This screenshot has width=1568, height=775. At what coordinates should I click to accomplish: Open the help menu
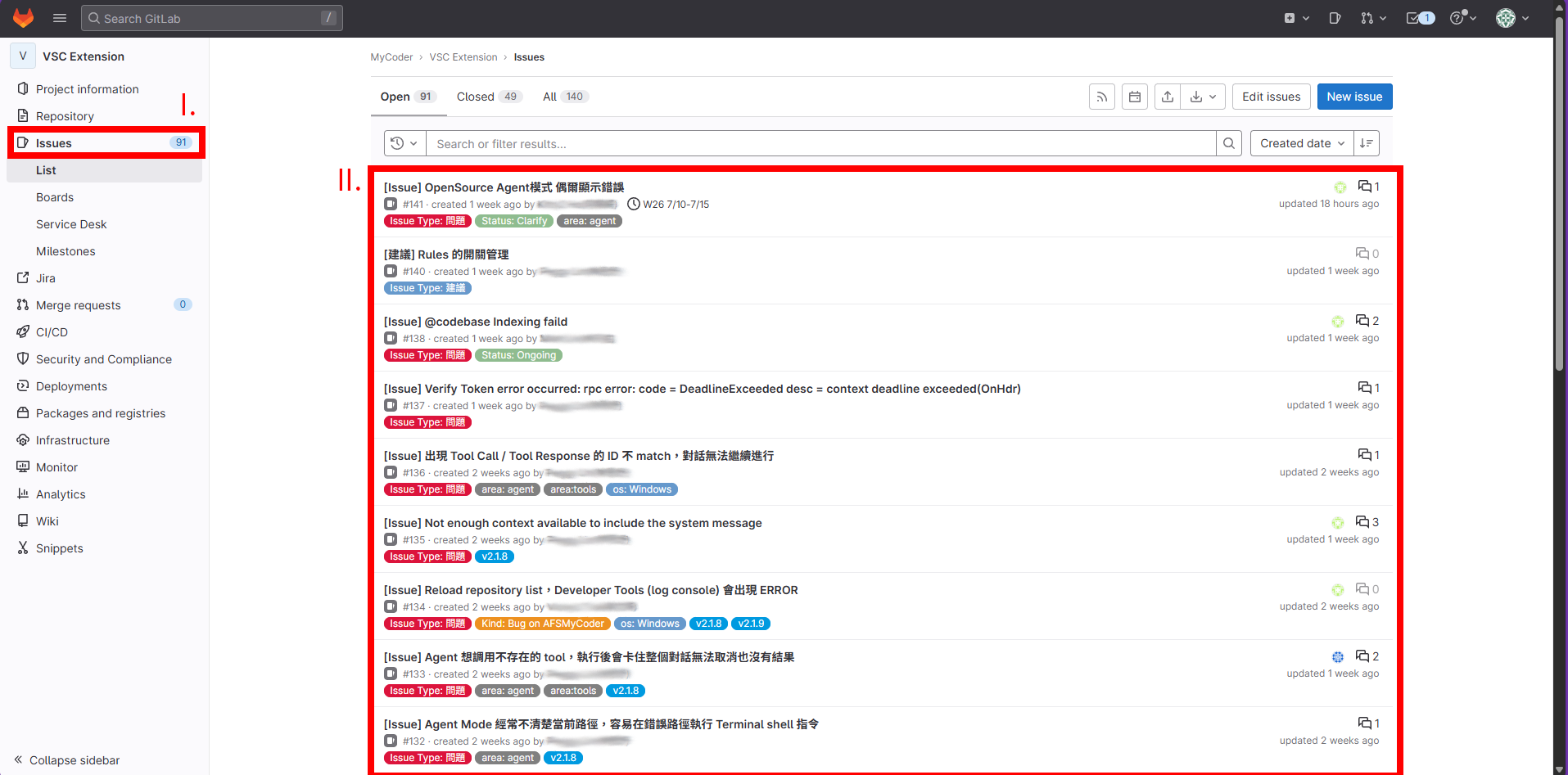tap(1462, 18)
